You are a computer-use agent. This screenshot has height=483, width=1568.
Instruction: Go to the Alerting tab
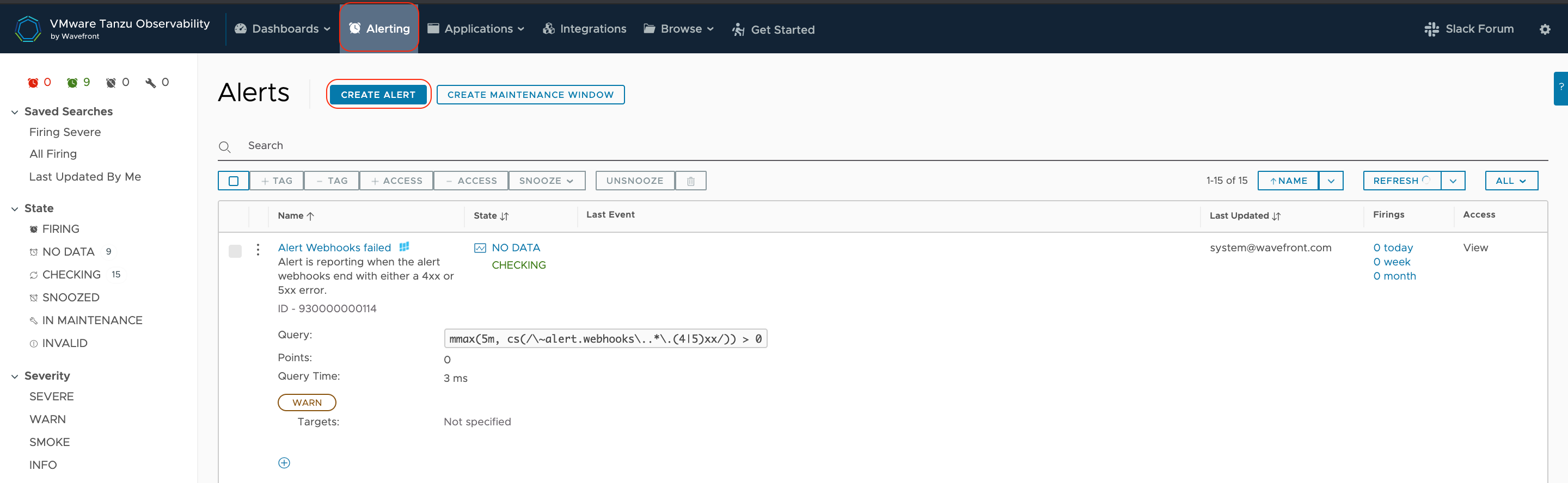(379, 29)
